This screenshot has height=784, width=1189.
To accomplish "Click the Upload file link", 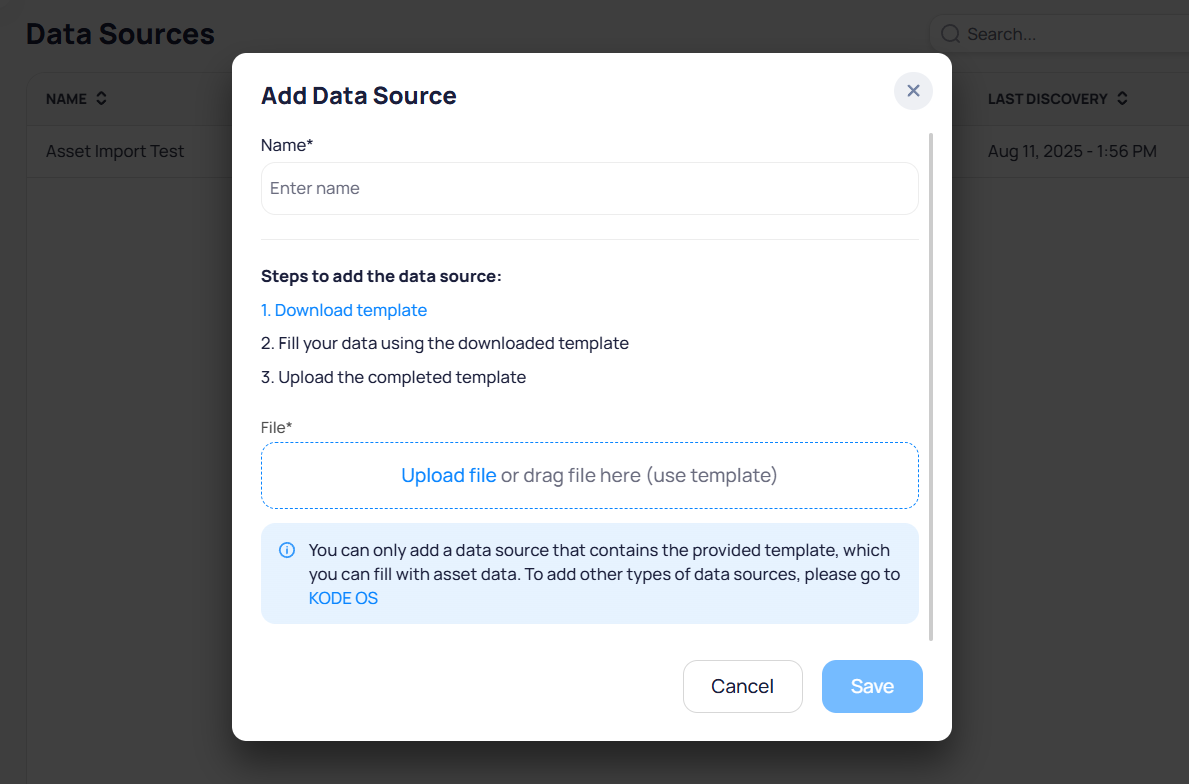I will (x=448, y=475).
